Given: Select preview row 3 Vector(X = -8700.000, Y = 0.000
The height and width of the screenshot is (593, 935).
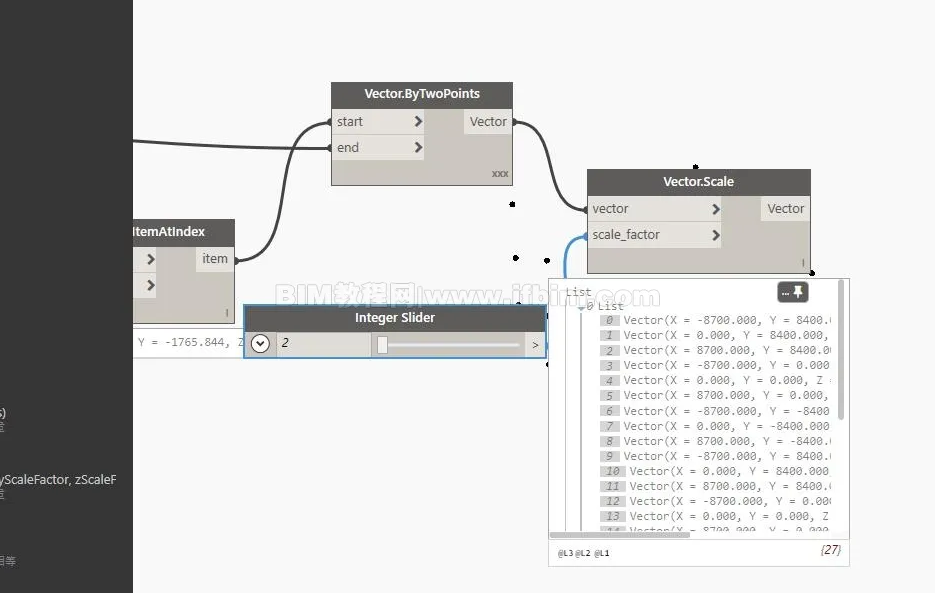Looking at the screenshot, I should 716,365.
